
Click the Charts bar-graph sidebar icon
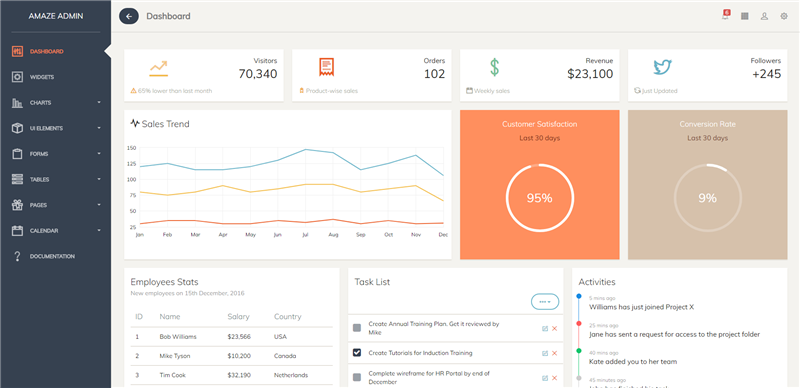[x=17, y=103]
